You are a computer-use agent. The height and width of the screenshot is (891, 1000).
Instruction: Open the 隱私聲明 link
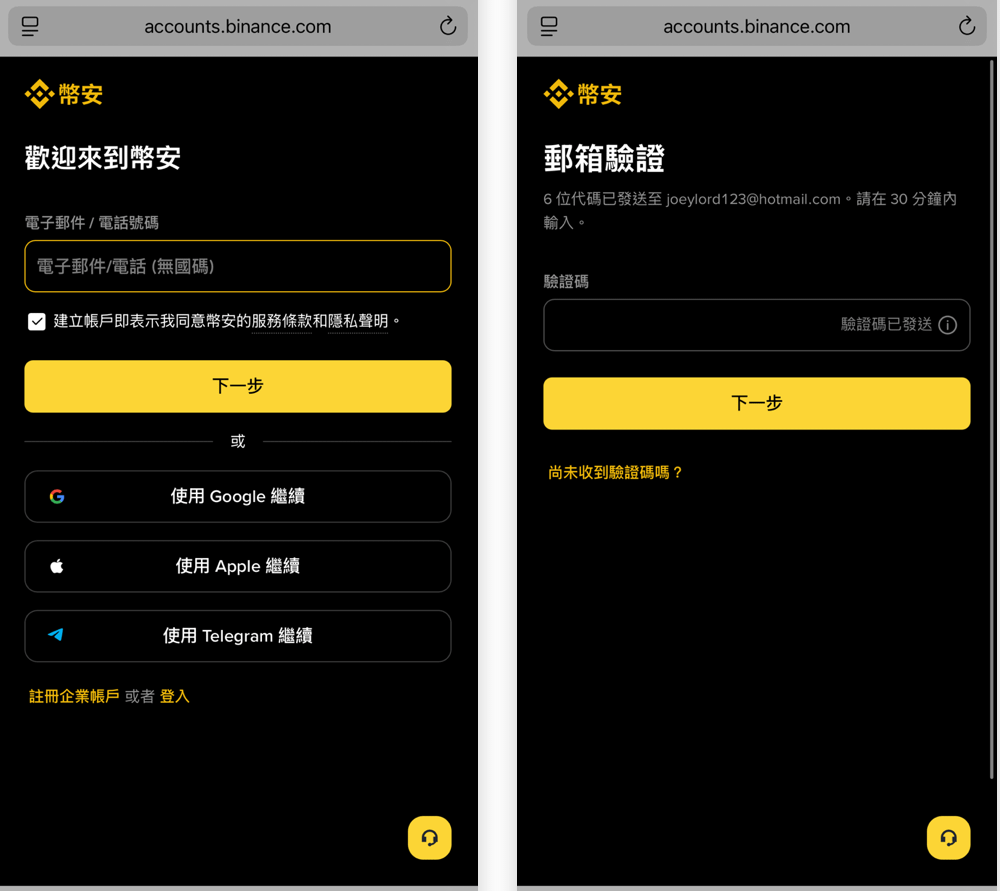(x=358, y=321)
